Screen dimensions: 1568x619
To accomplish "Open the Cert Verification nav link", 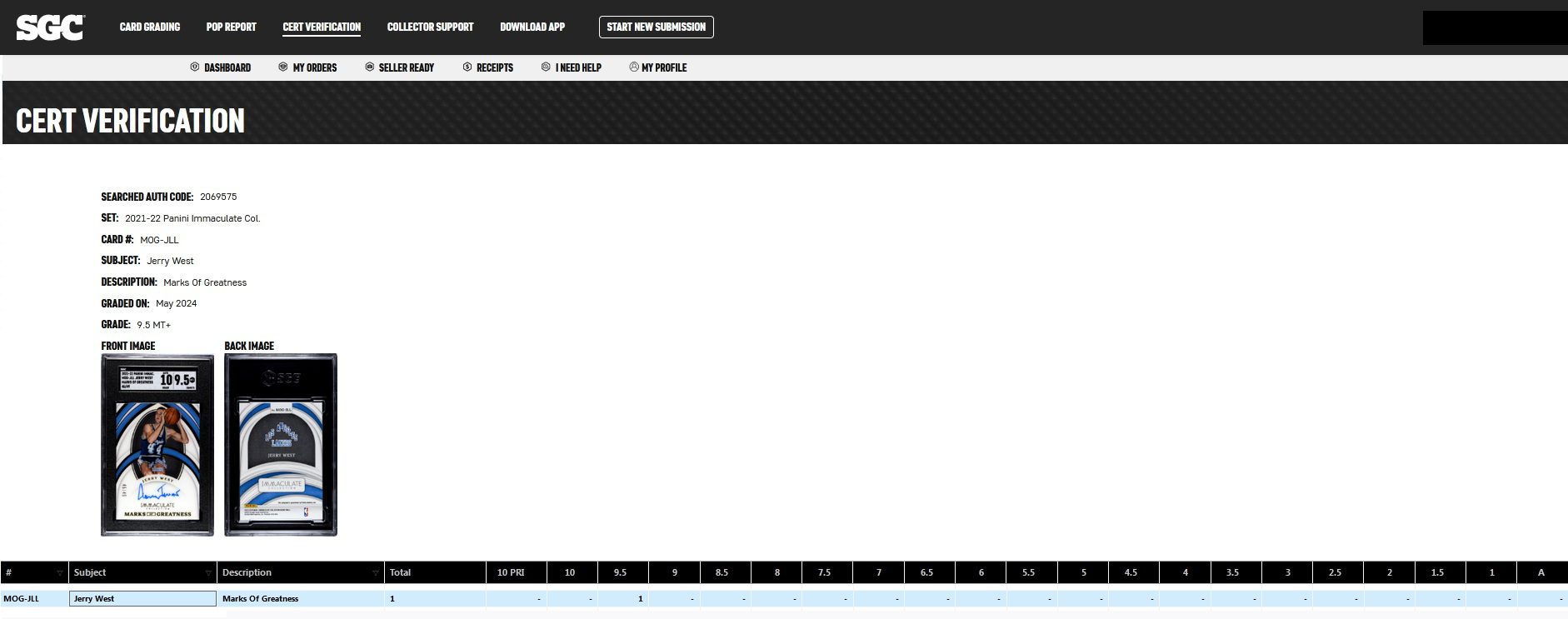I will (322, 27).
